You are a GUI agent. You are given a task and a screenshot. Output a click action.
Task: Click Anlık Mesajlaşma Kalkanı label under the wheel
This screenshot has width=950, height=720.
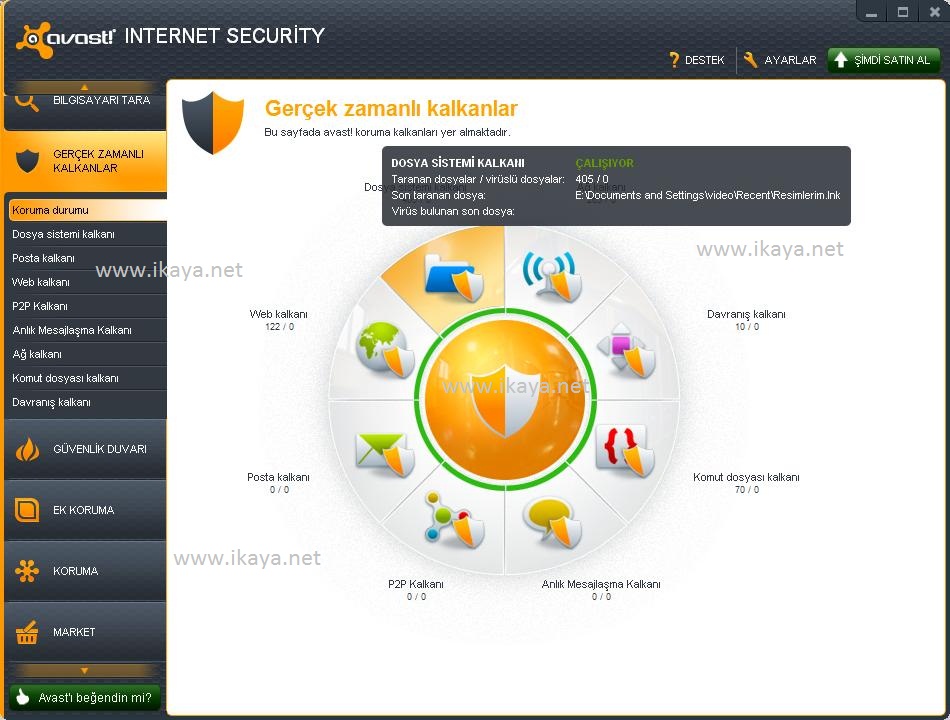(601, 584)
